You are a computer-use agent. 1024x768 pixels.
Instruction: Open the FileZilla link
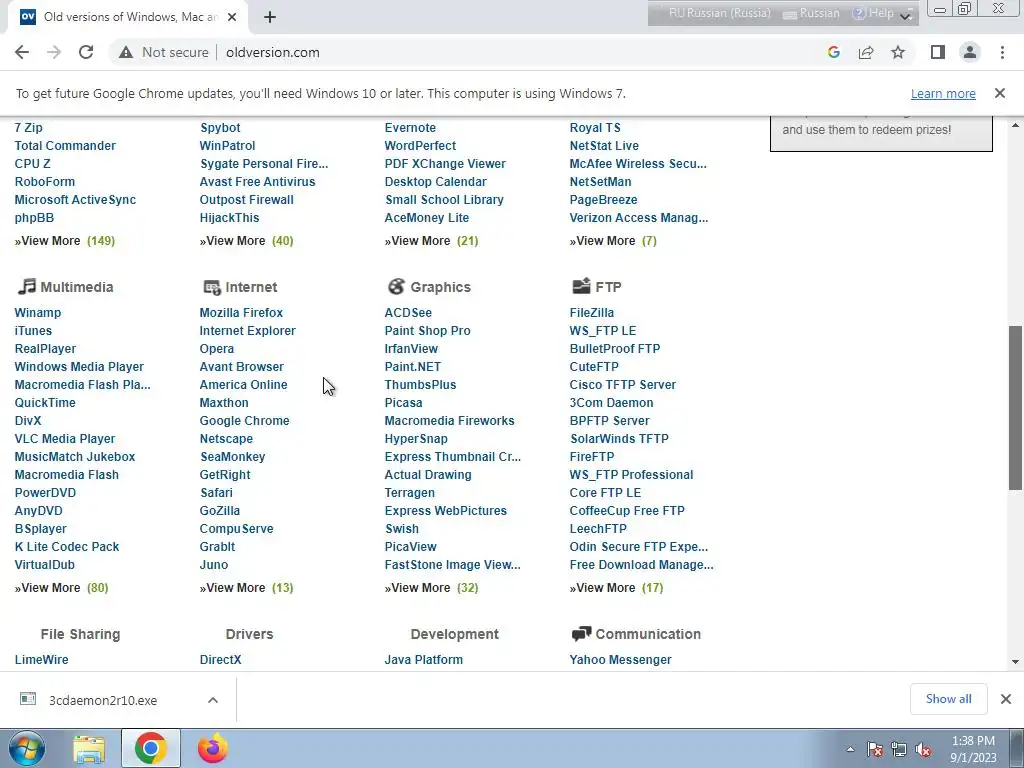point(592,313)
